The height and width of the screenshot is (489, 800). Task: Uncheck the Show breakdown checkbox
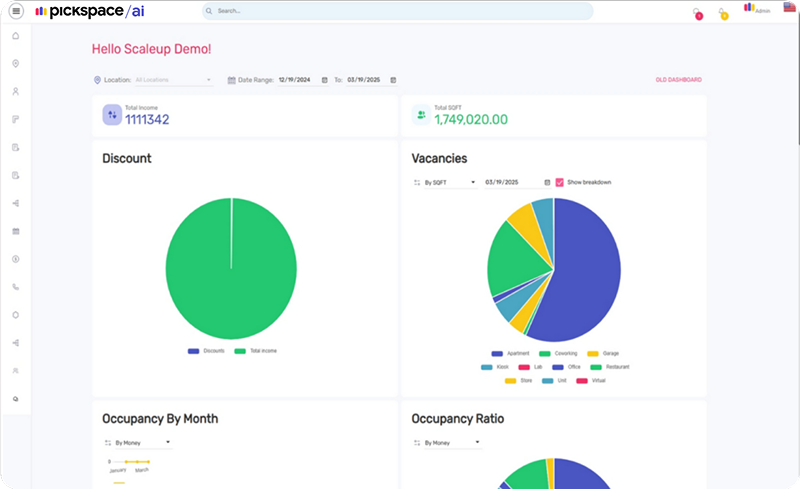click(x=560, y=182)
